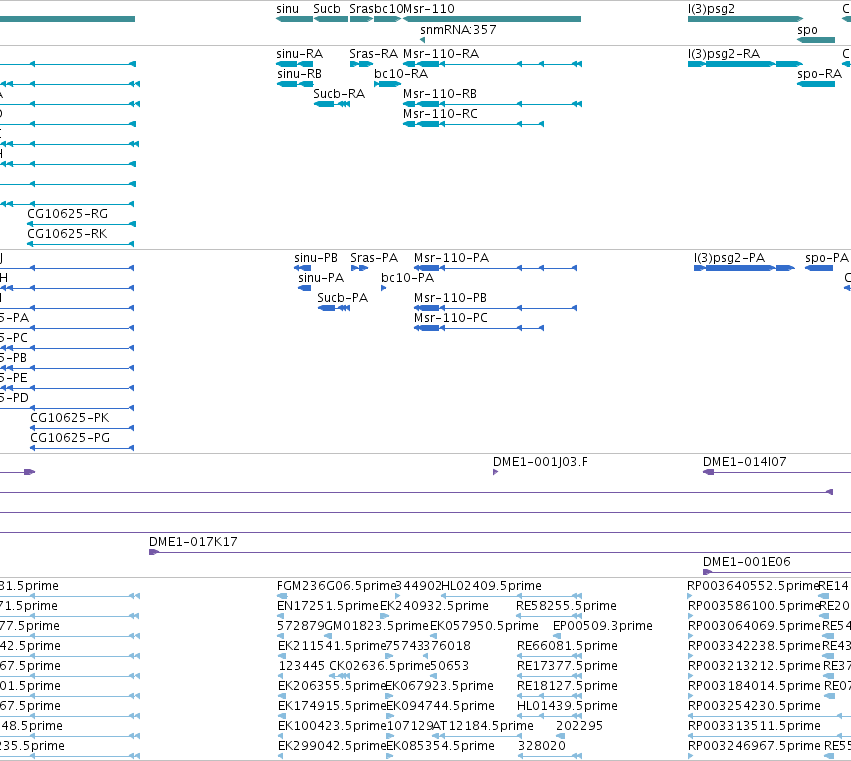Click the HL02409.5prime EST label
Screen dimensions: 851x761
(x=492, y=586)
